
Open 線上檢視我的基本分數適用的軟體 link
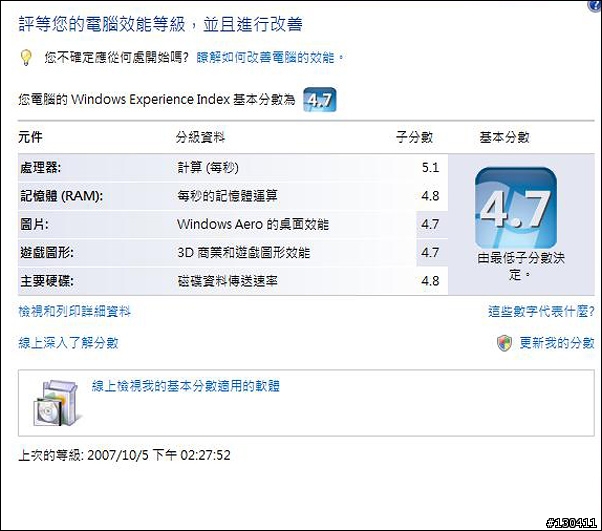point(185,386)
